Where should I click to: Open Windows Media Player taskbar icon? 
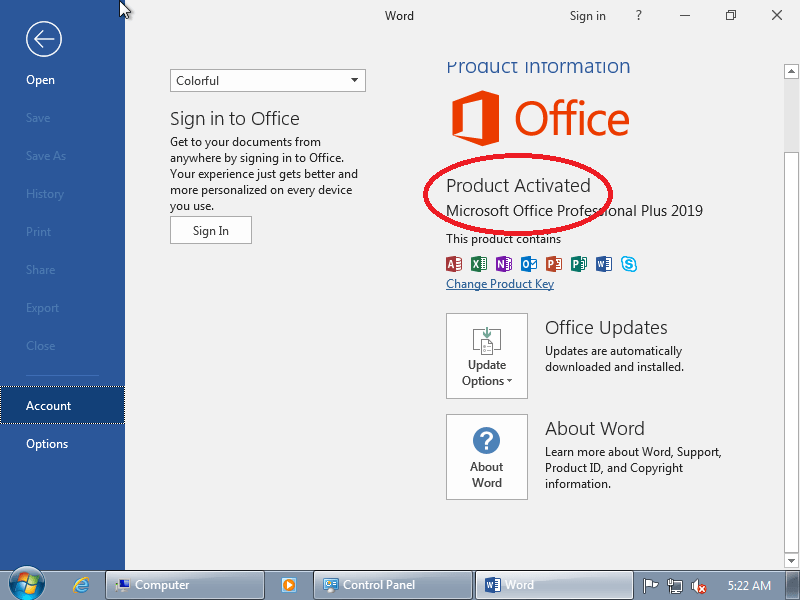289,585
